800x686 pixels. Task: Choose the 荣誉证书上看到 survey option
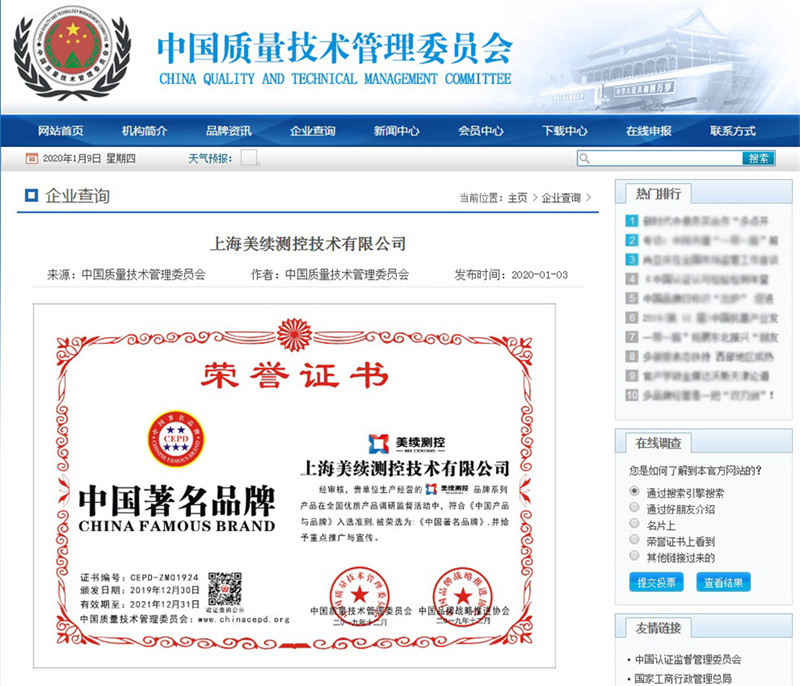coord(634,540)
